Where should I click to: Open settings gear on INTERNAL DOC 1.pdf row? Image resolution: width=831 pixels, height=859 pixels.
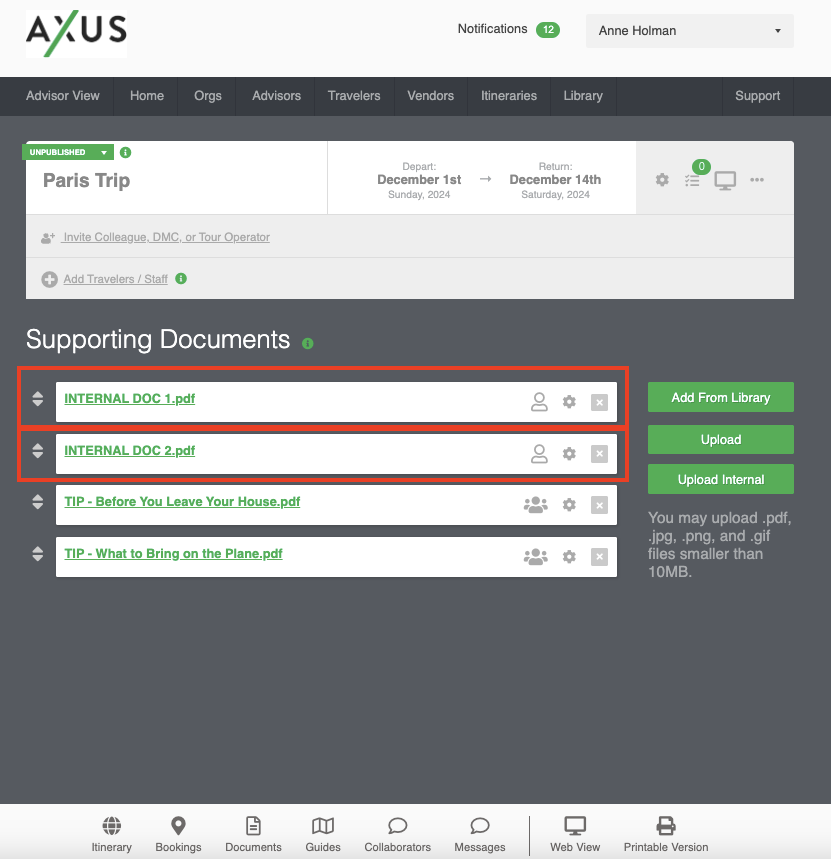[569, 401]
